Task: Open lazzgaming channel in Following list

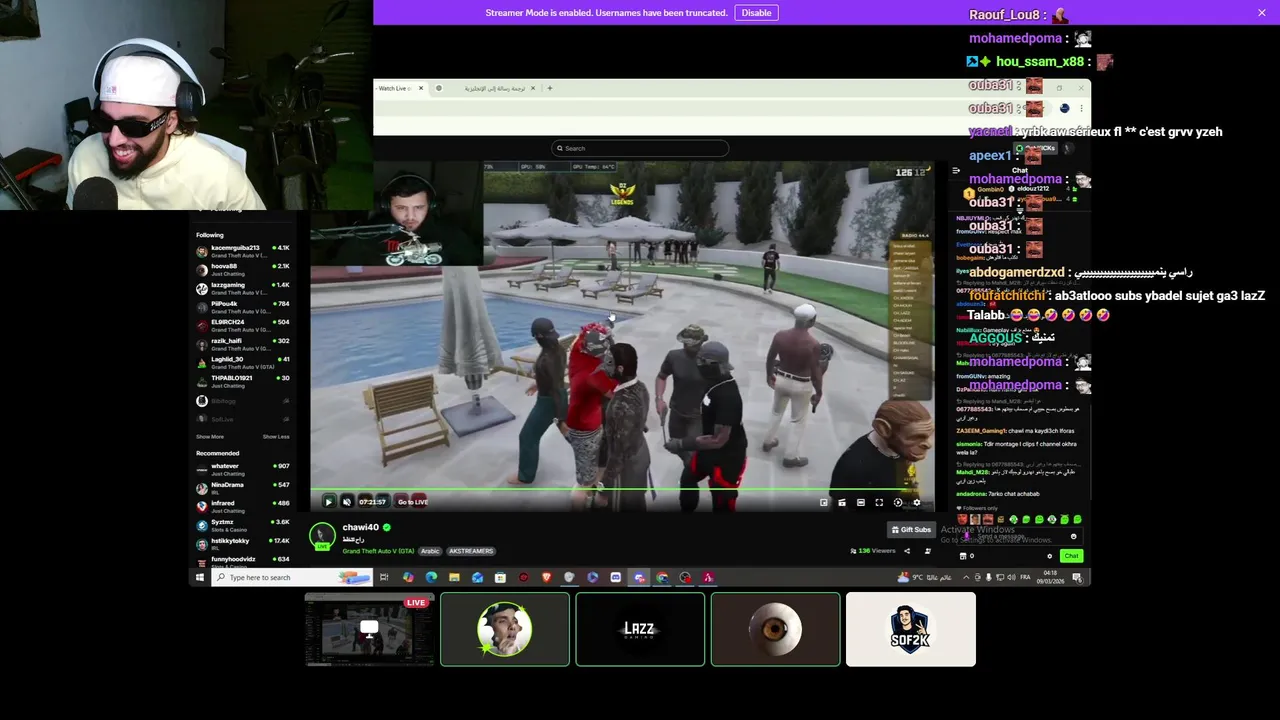Action: tap(243, 288)
